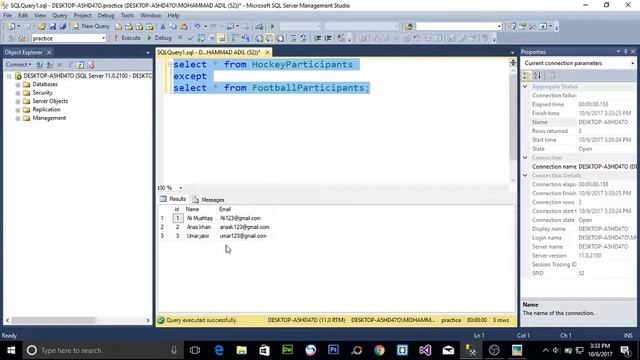Image resolution: width=640 pixels, height=360 pixels.
Task: Select the Ali123@gmail.com cell
Action: tap(240, 218)
